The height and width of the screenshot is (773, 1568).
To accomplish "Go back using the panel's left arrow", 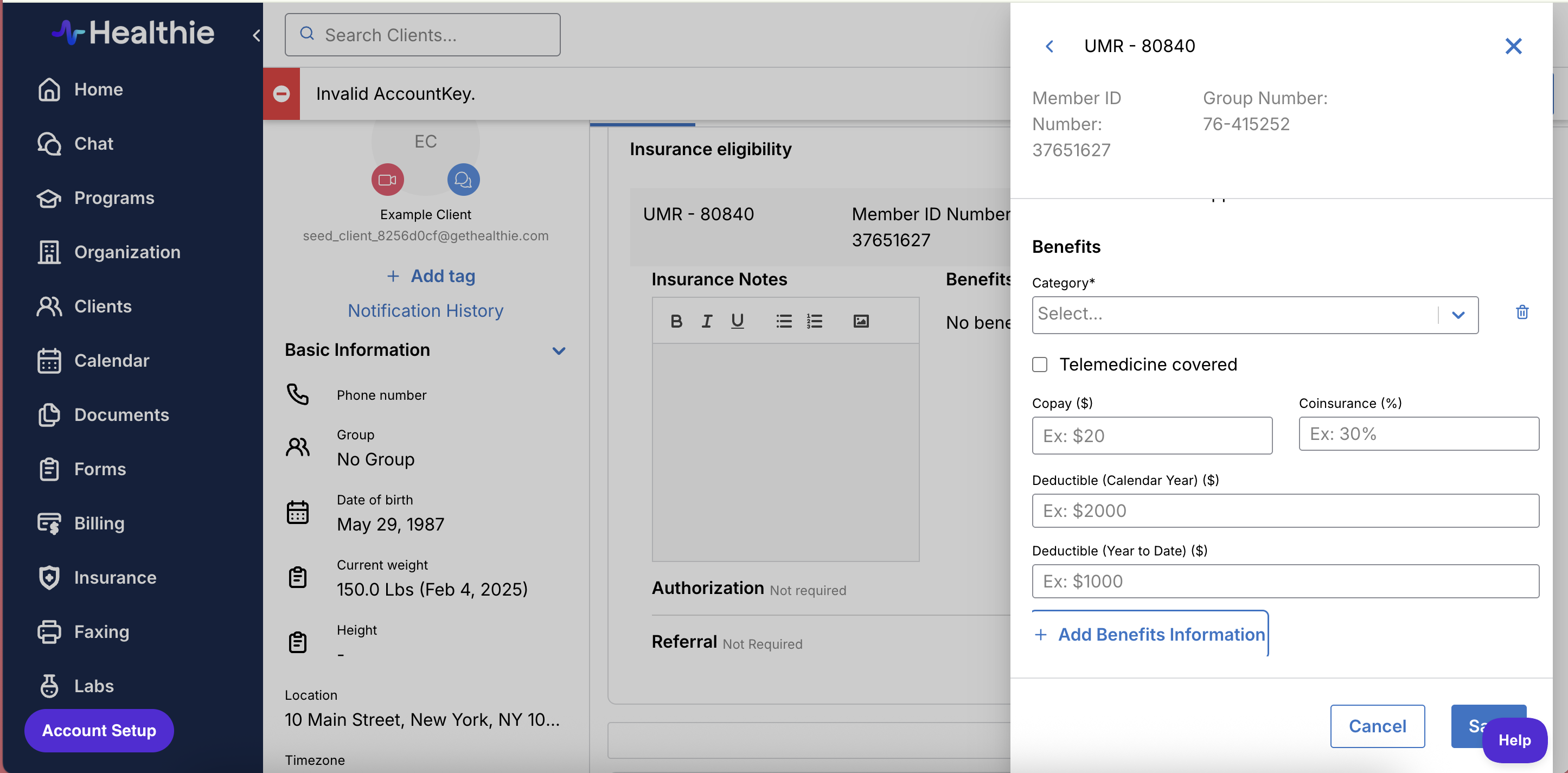I will (x=1049, y=46).
